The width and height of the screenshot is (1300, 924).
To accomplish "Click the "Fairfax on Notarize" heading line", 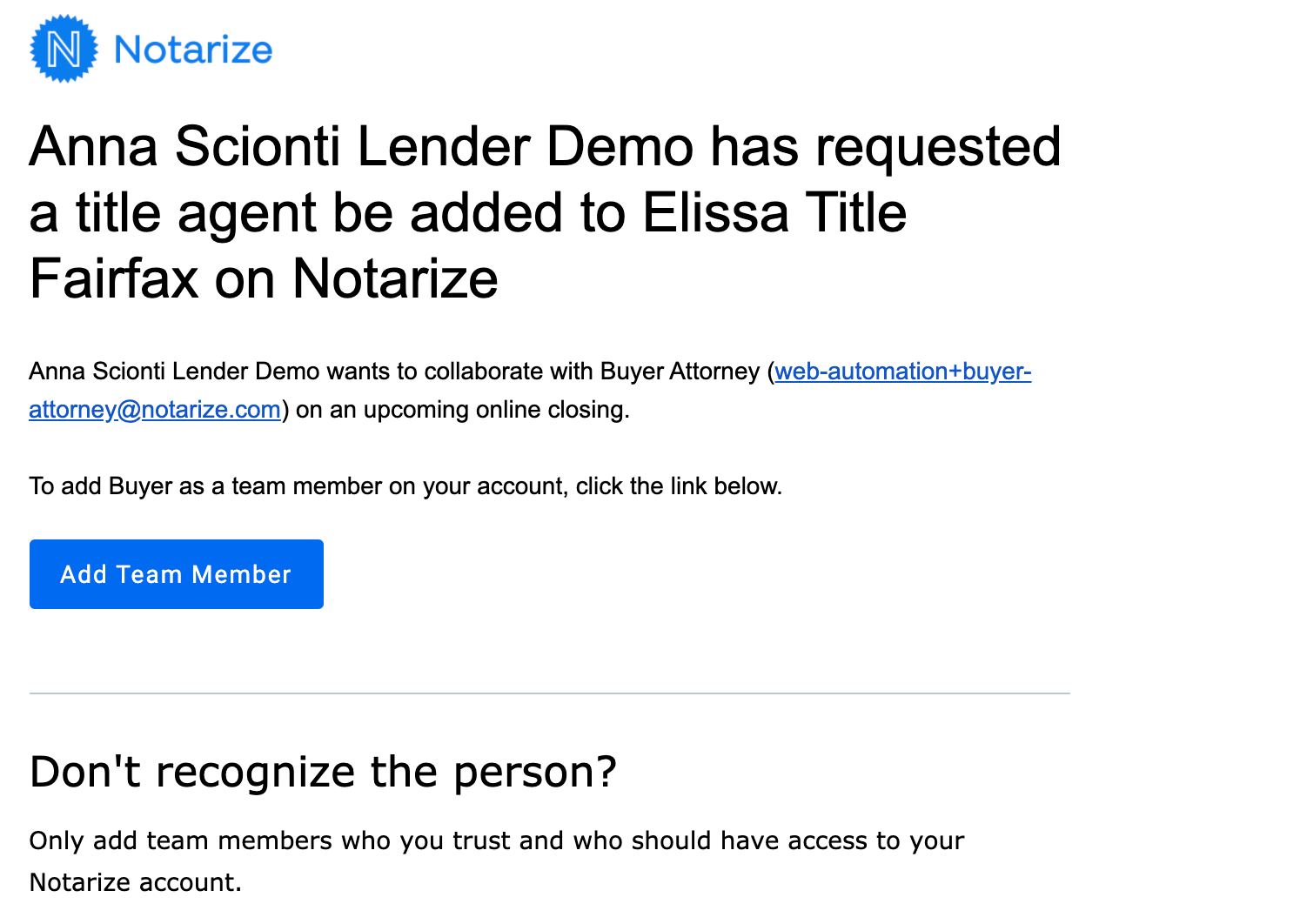I will (x=264, y=279).
